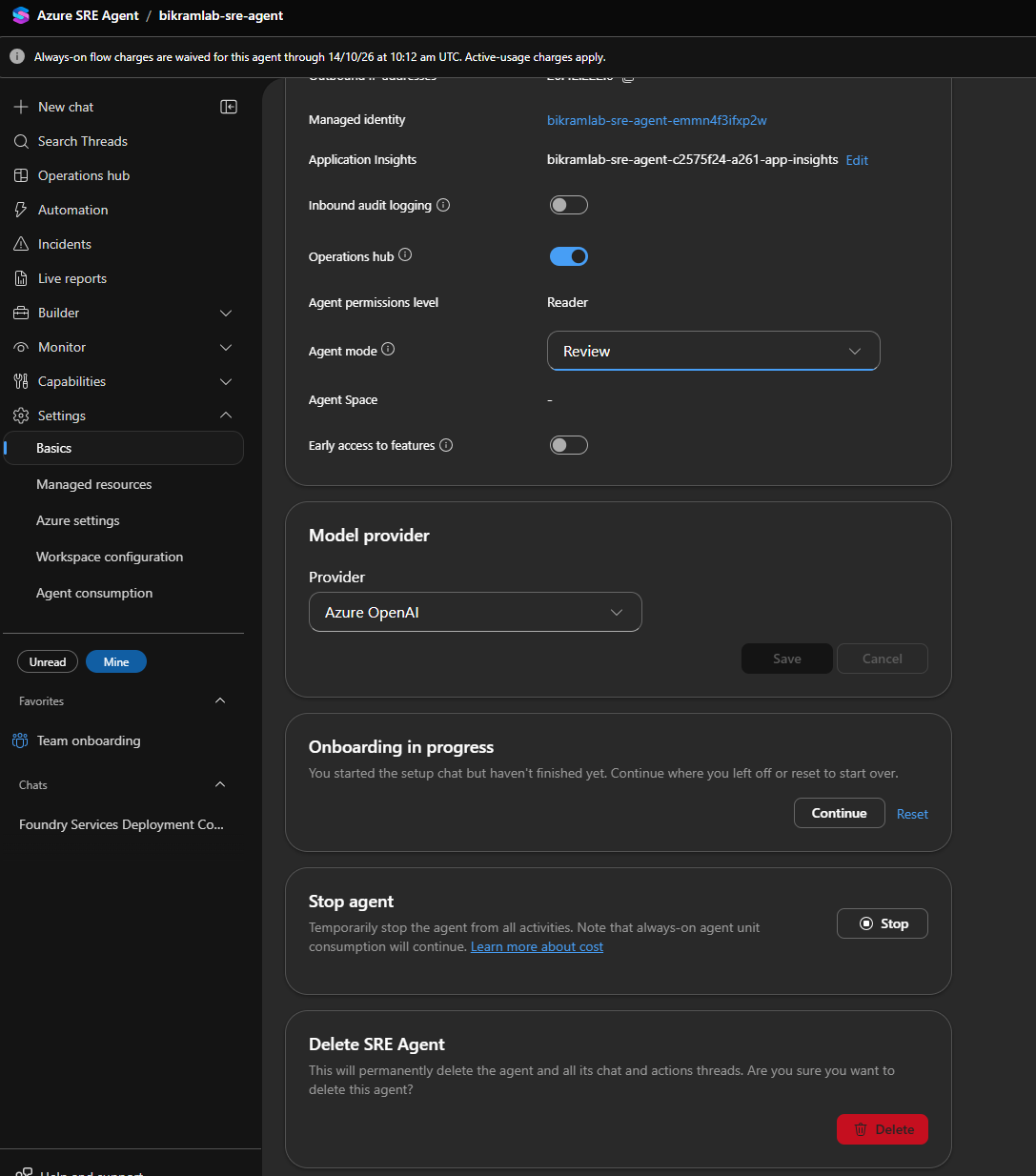Expand the Capabilities menu chevron
The width and height of the screenshot is (1036, 1176).
click(226, 381)
